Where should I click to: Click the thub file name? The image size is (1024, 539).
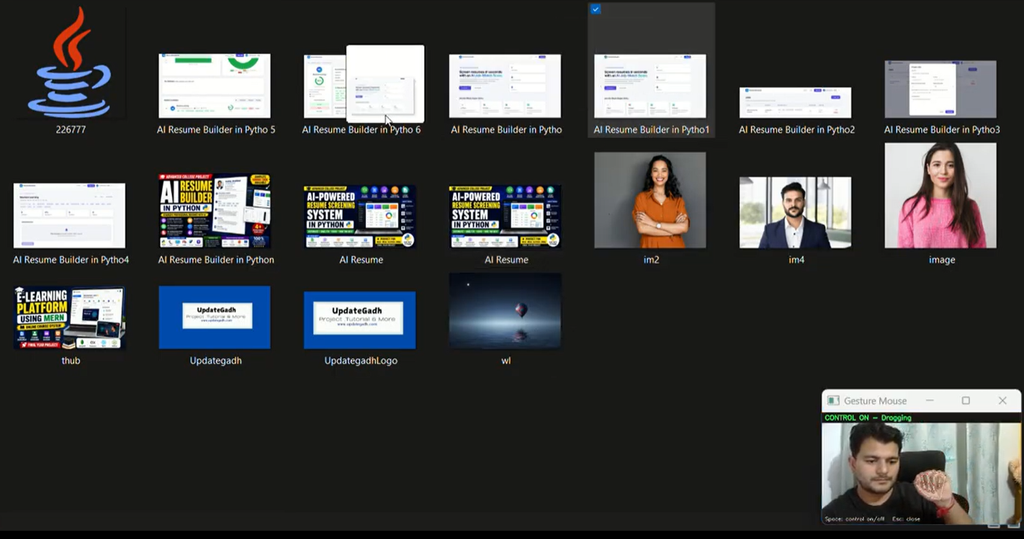click(71, 360)
